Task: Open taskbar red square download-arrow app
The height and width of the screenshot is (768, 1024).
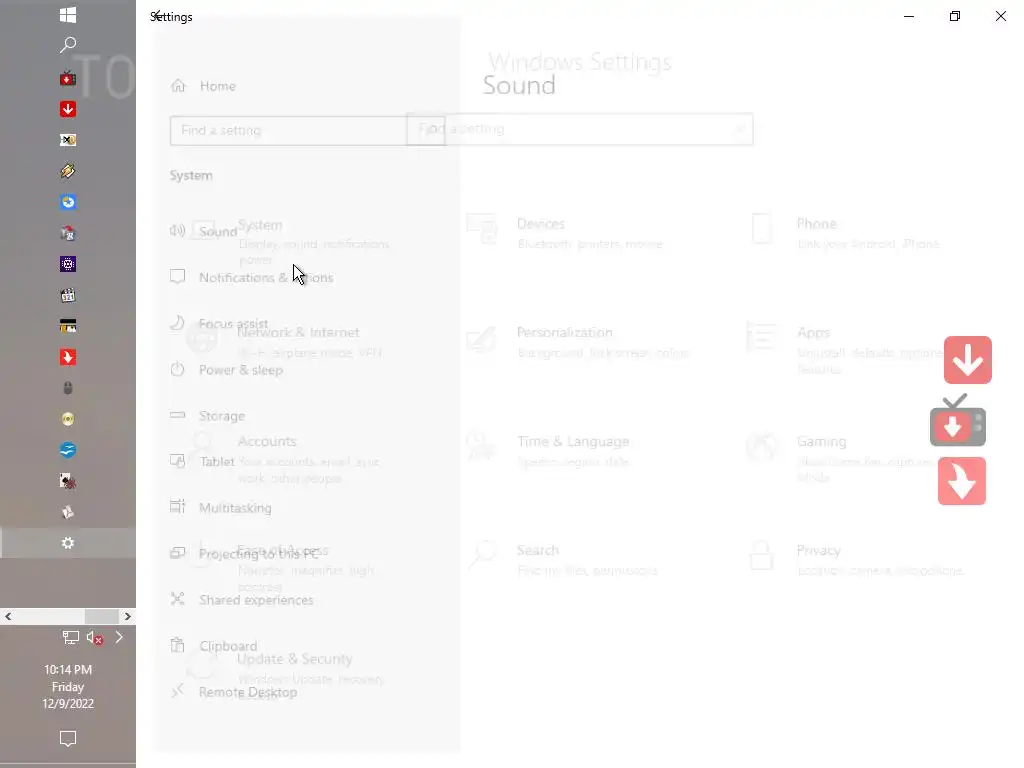Action: point(68,109)
